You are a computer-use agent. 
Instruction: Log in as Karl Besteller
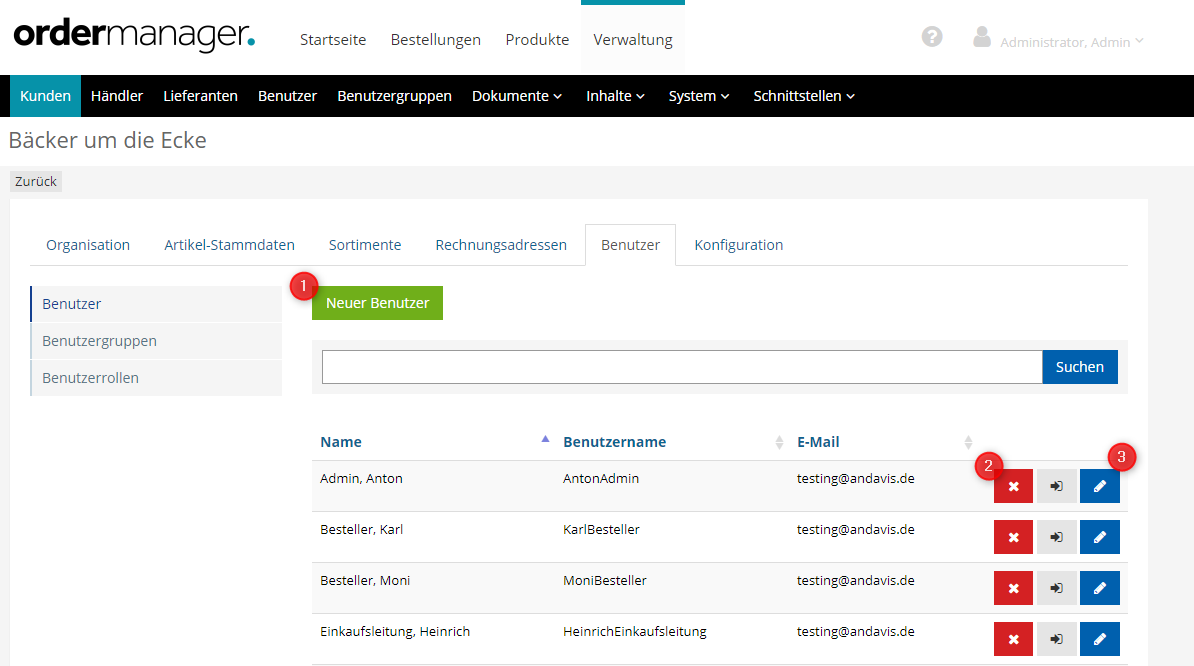point(1056,537)
